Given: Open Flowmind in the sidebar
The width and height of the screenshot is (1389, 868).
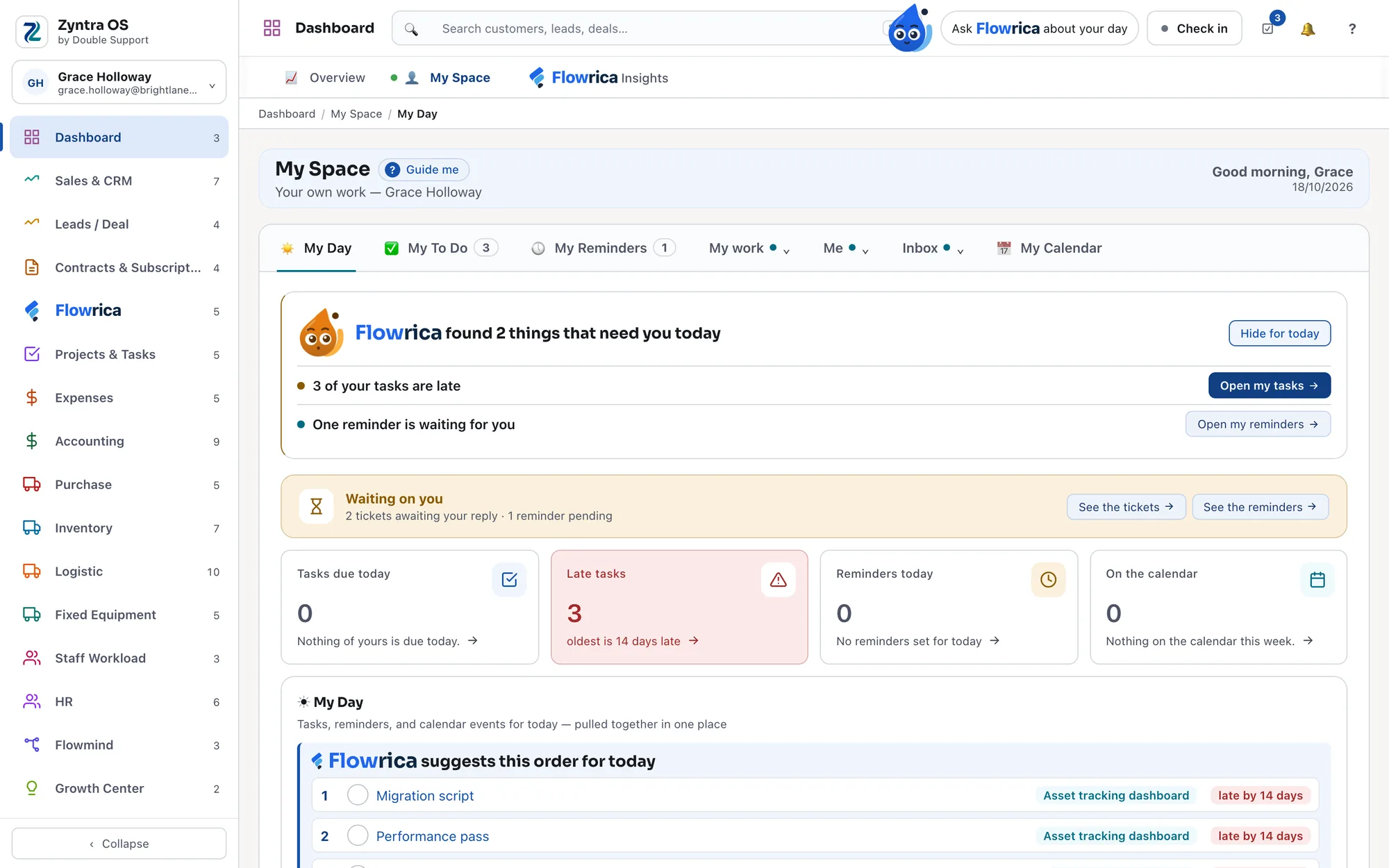Looking at the screenshot, I should point(119,745).
